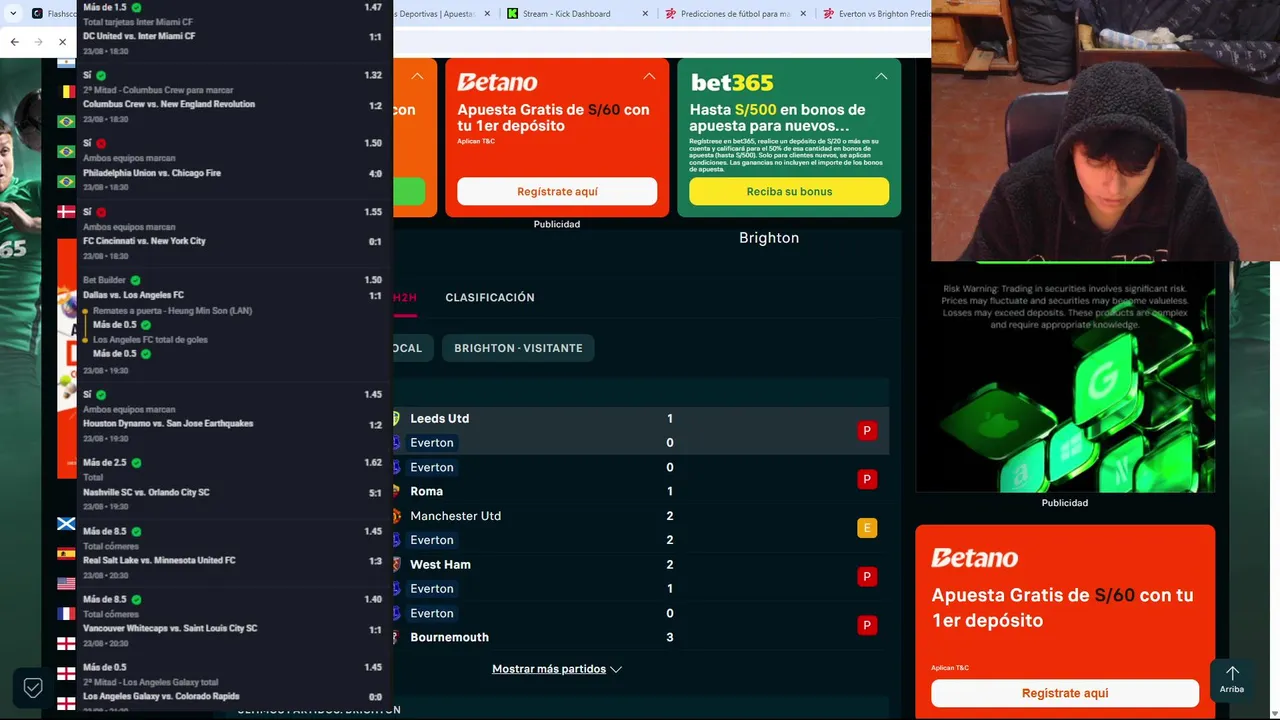Click the streamer webcam overlay
The image size is (1280, 720).
[x=1105, y=130]
